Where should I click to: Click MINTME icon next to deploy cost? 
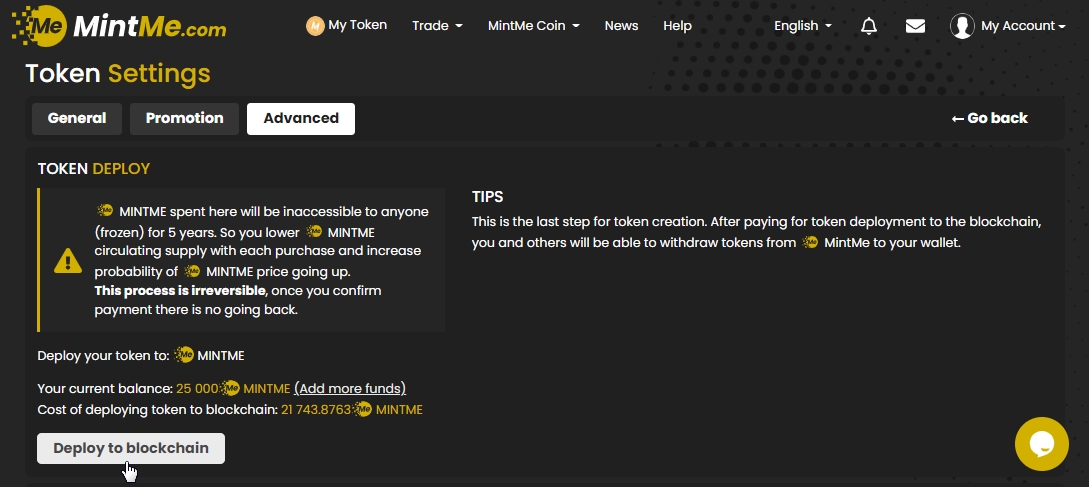[364, 410]
